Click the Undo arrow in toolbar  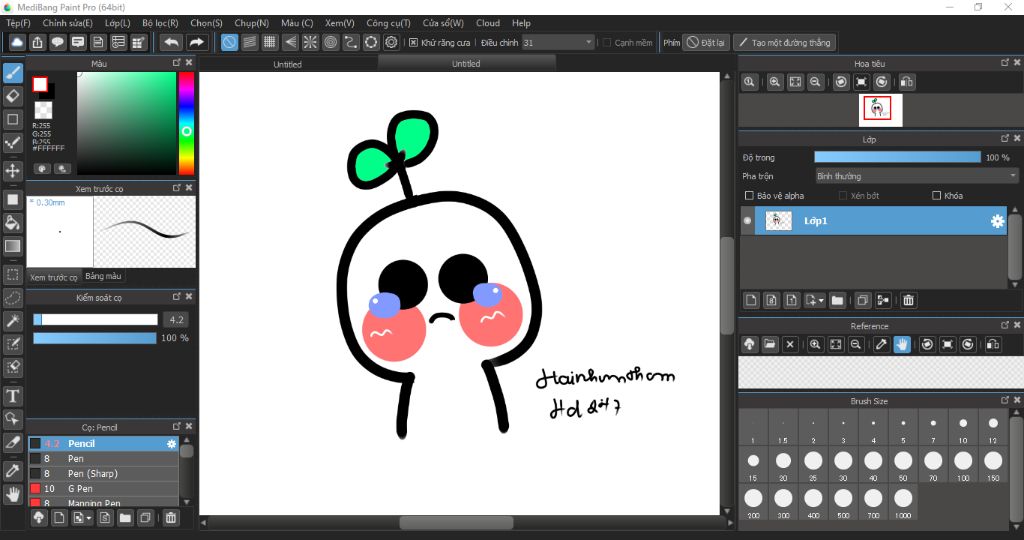172,42
